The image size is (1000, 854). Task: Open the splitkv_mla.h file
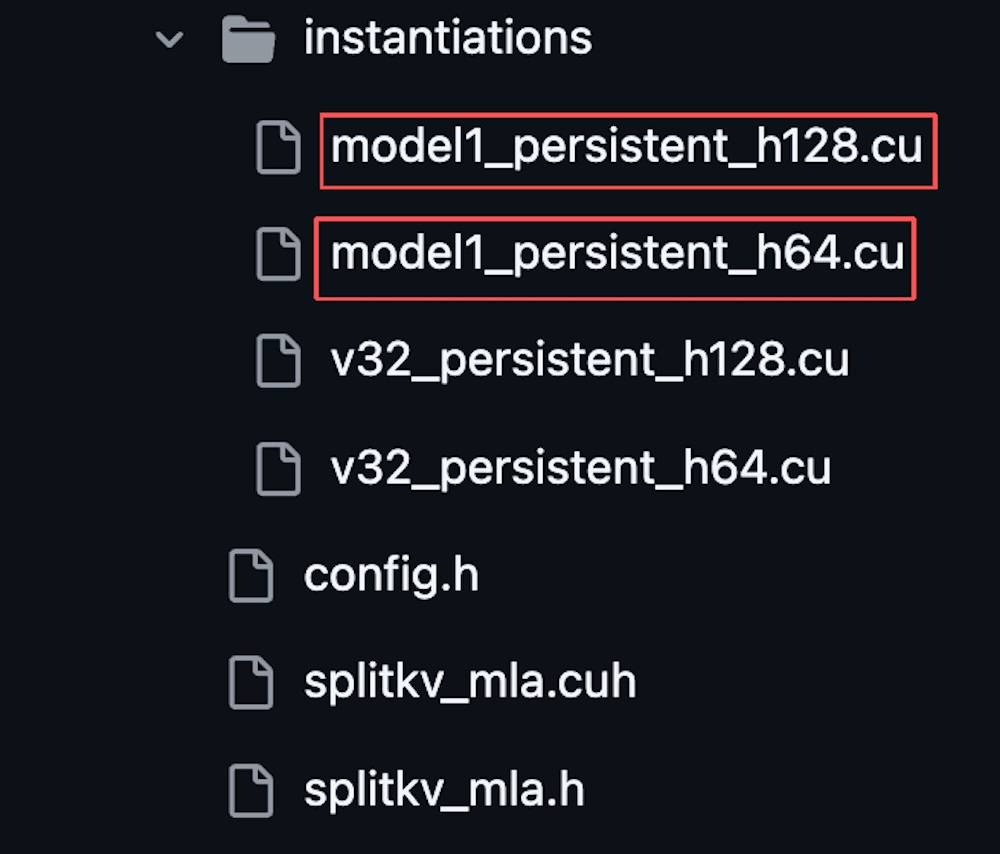pos(443,789)
